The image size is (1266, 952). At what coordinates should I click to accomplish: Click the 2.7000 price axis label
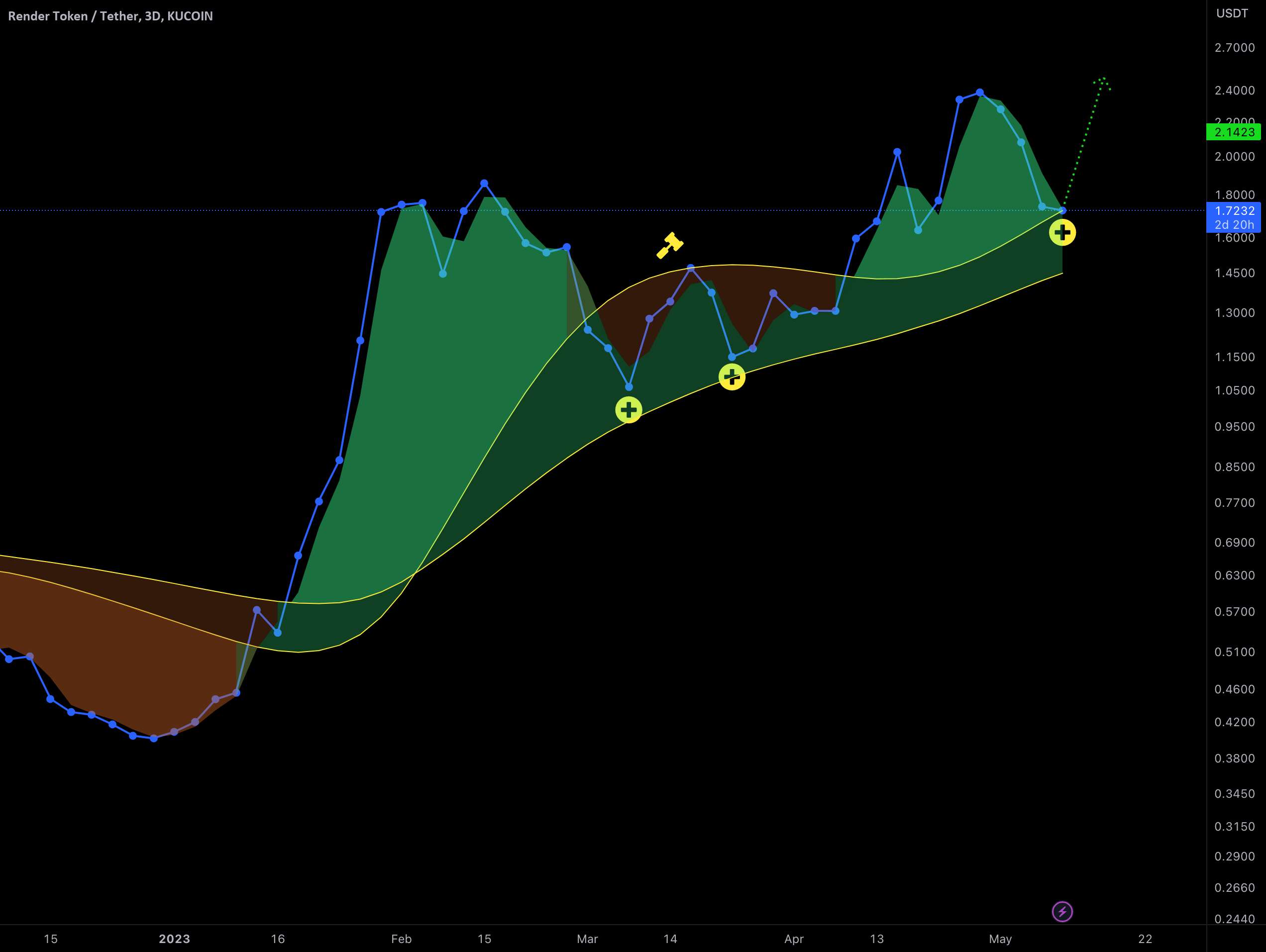tap(1235, 47)
